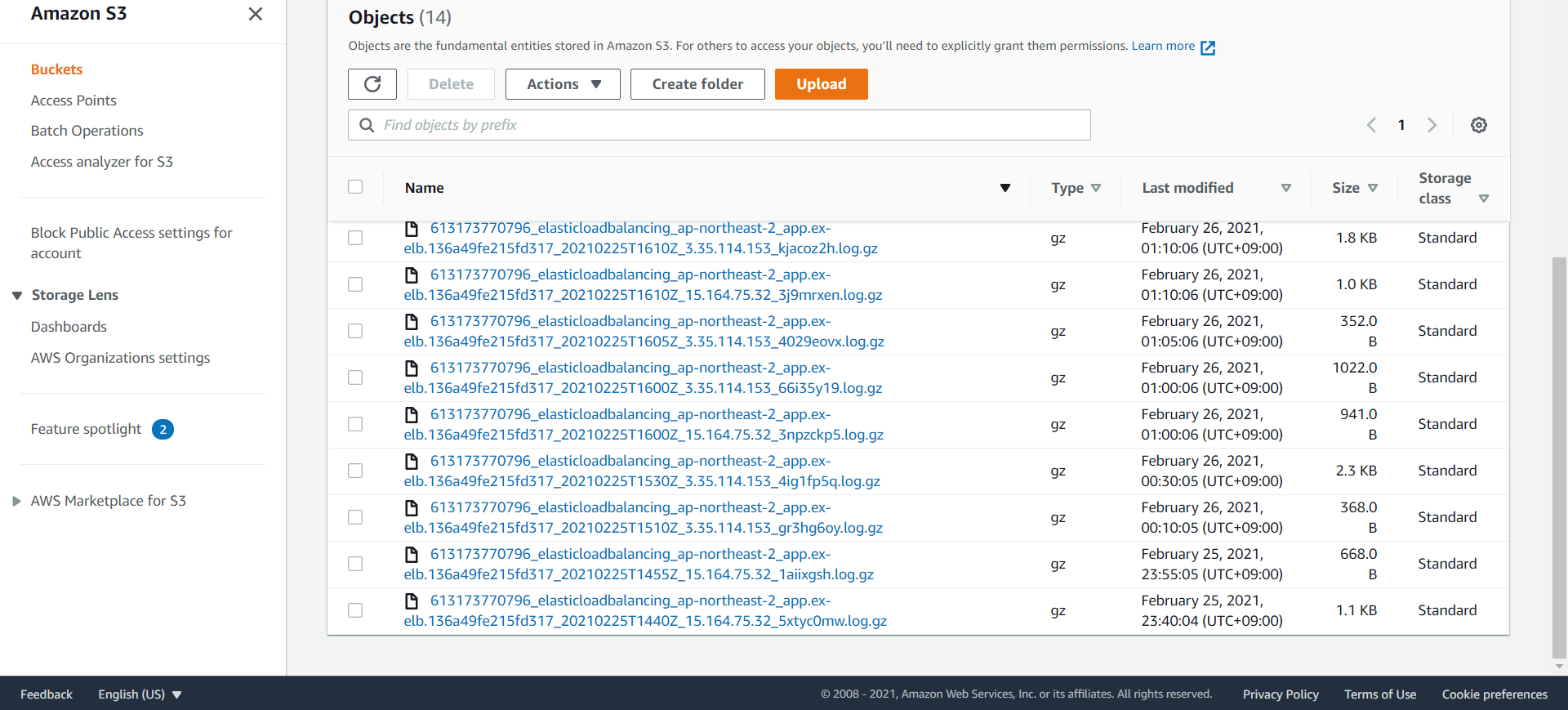Open AWS Organizations settings
The width and height of the screenshot is (1568, 710).
(x=120, y=358)
